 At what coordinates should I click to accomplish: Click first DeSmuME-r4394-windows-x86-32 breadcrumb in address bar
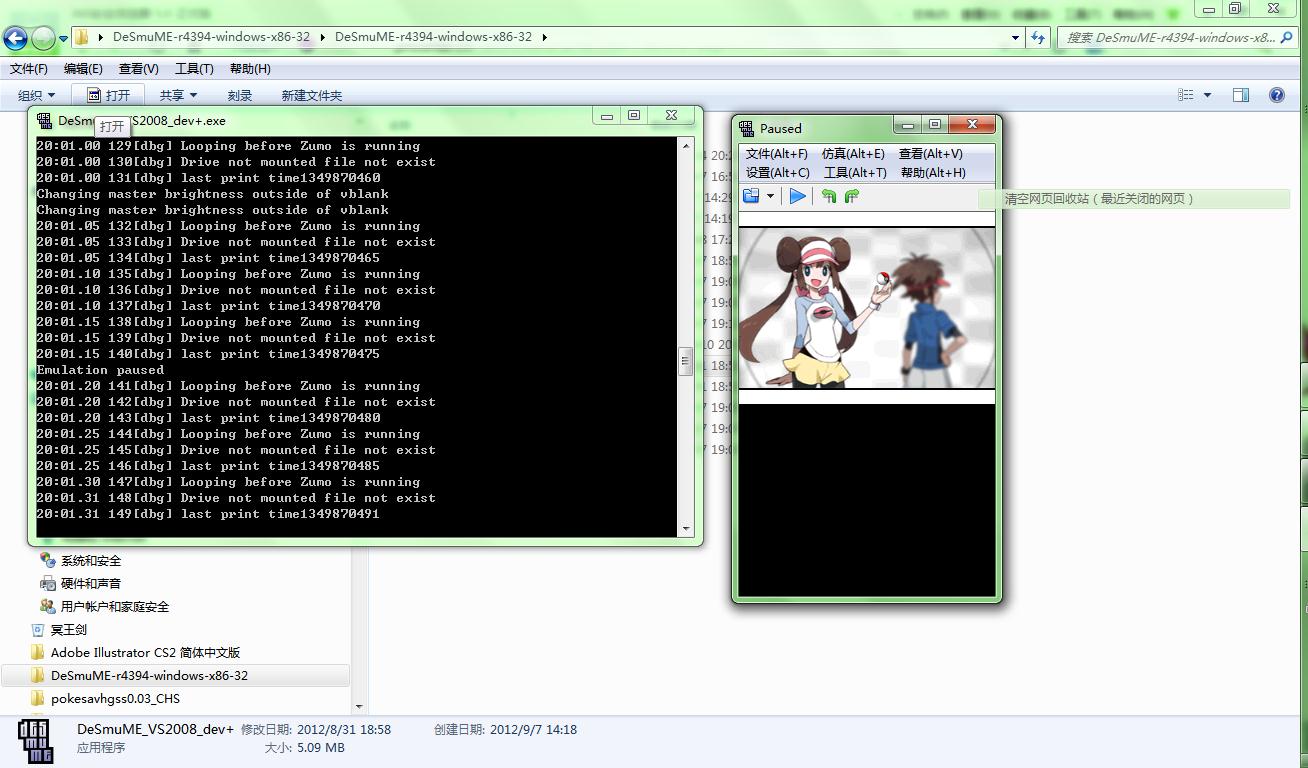[x=211, y=37]
